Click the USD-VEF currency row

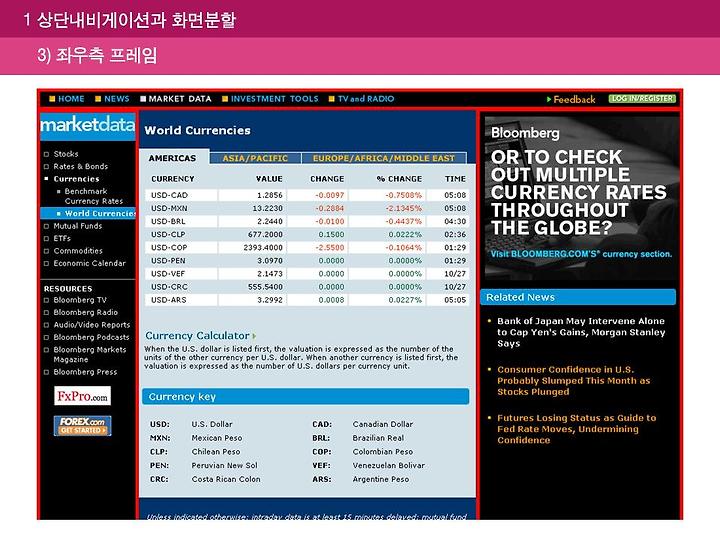coord(307,274)
